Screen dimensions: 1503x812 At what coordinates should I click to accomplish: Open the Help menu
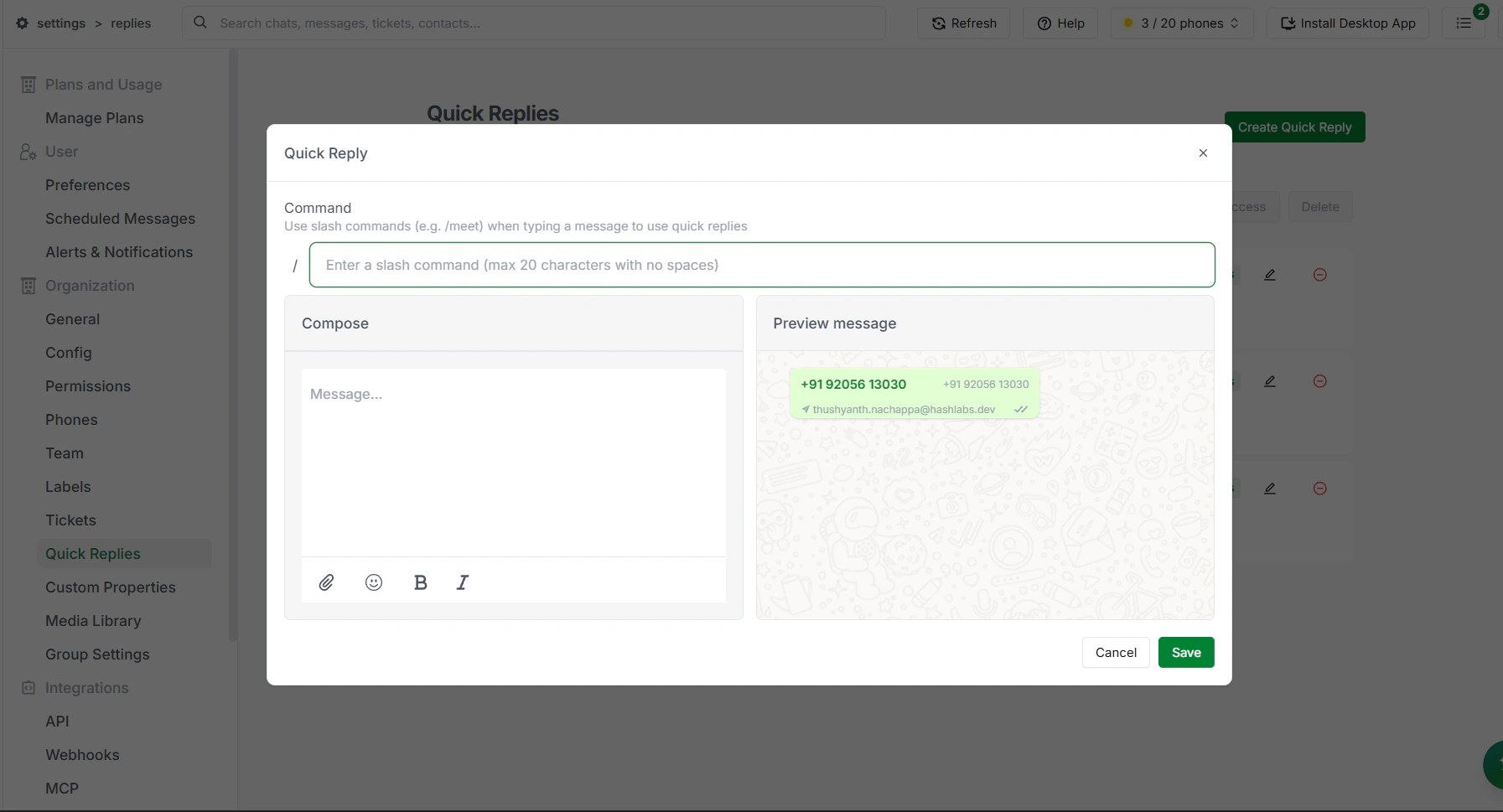[1061, 23]
